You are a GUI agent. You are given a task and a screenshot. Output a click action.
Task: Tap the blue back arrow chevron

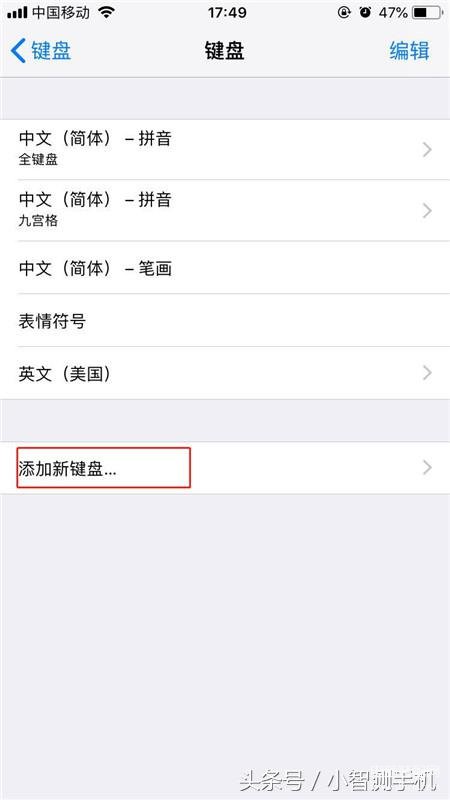tap(18, 51)
